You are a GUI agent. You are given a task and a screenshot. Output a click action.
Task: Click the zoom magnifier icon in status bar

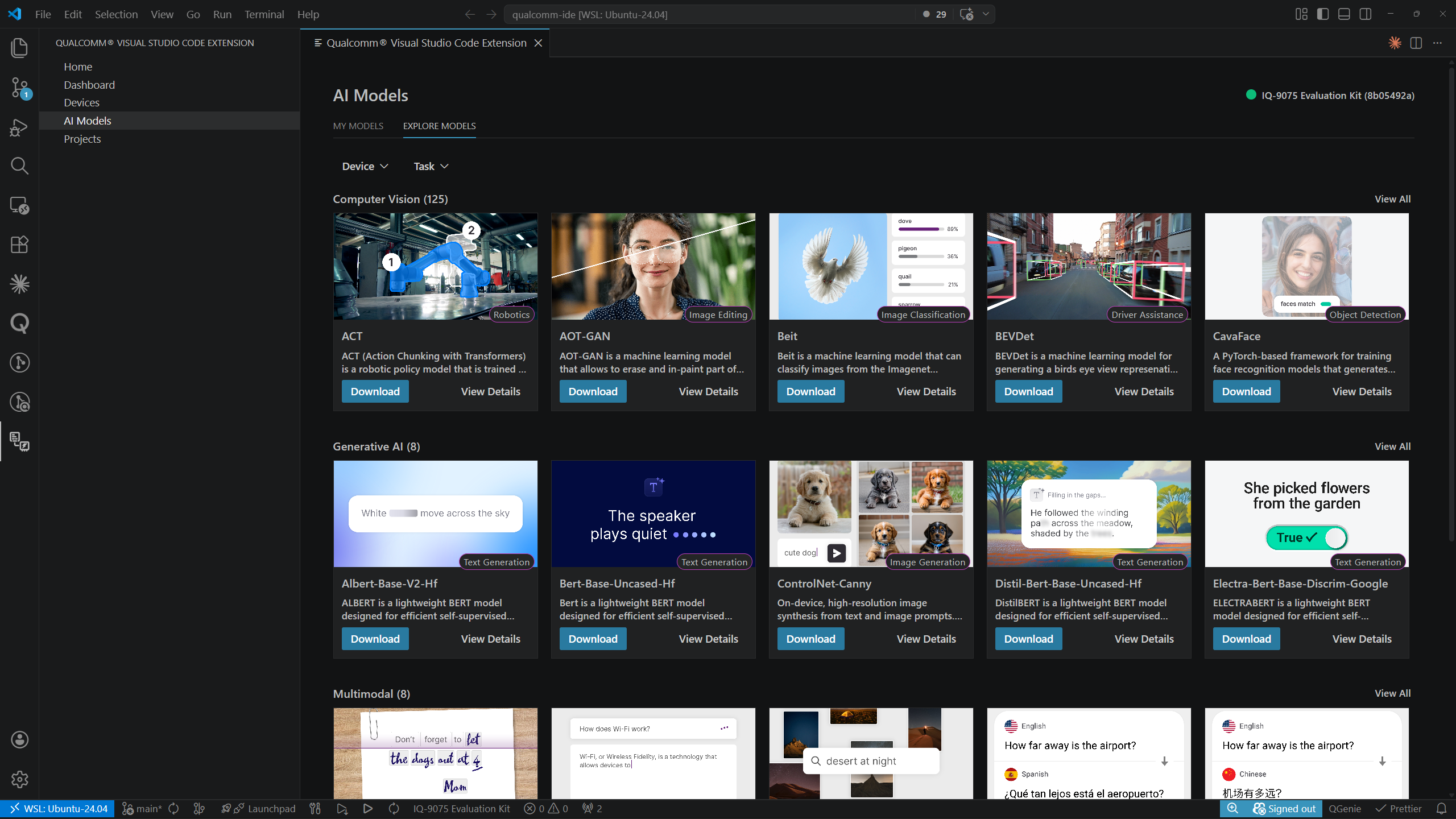click(x=1232, y=809)
